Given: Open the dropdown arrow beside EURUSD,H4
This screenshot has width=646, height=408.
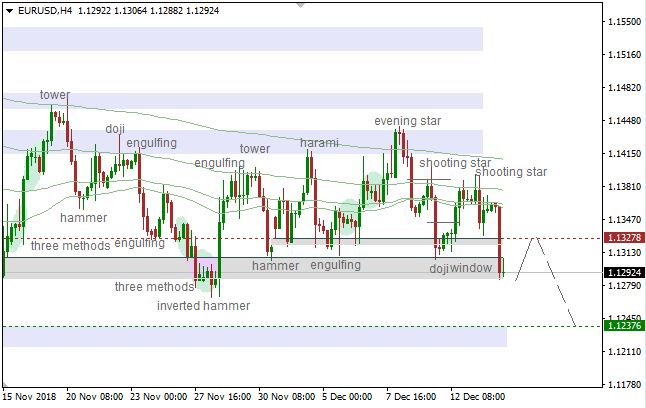Looking at the screenshot, I should click(x=9, y=11).
